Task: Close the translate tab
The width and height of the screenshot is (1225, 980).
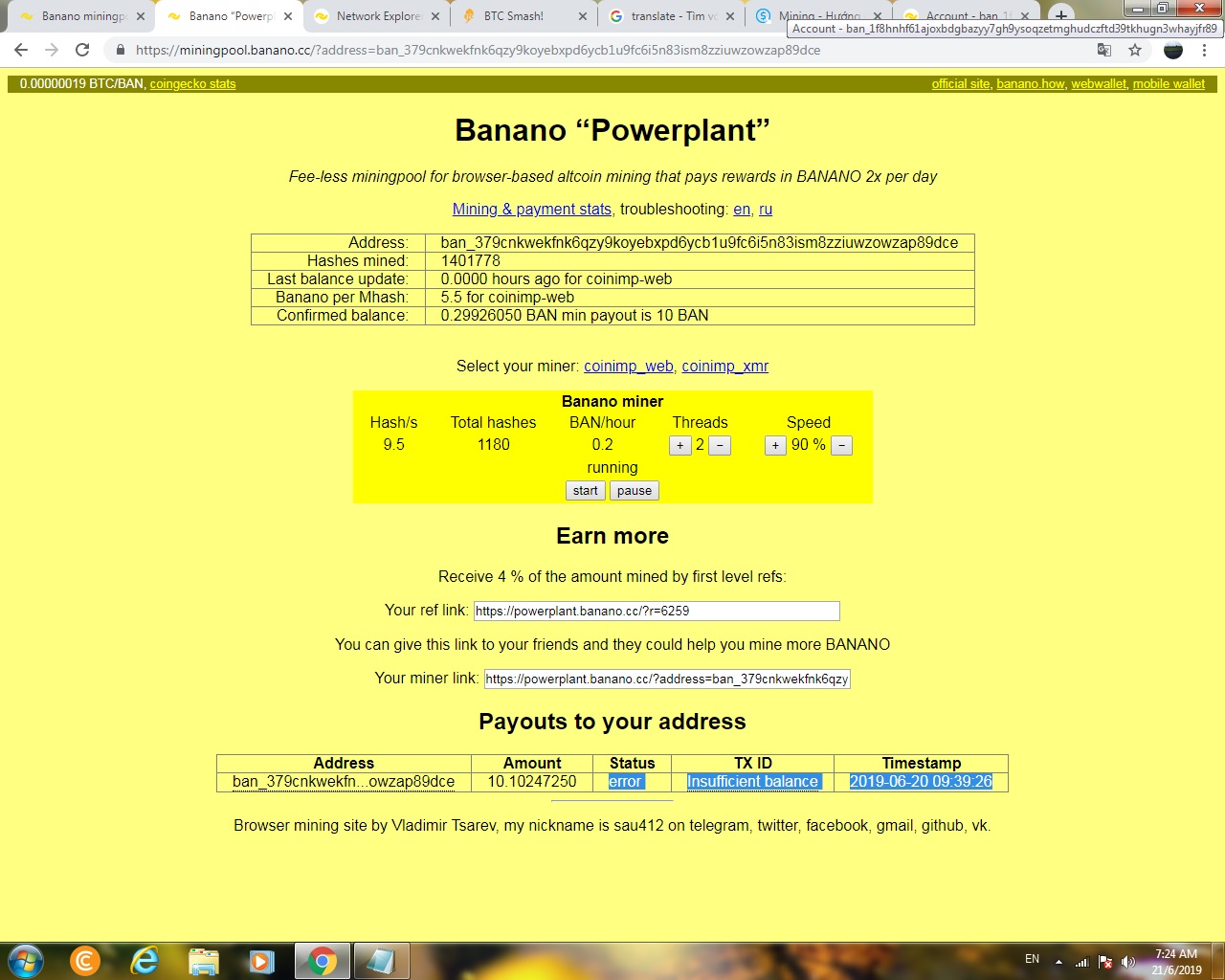Action: tap(730, 16)
